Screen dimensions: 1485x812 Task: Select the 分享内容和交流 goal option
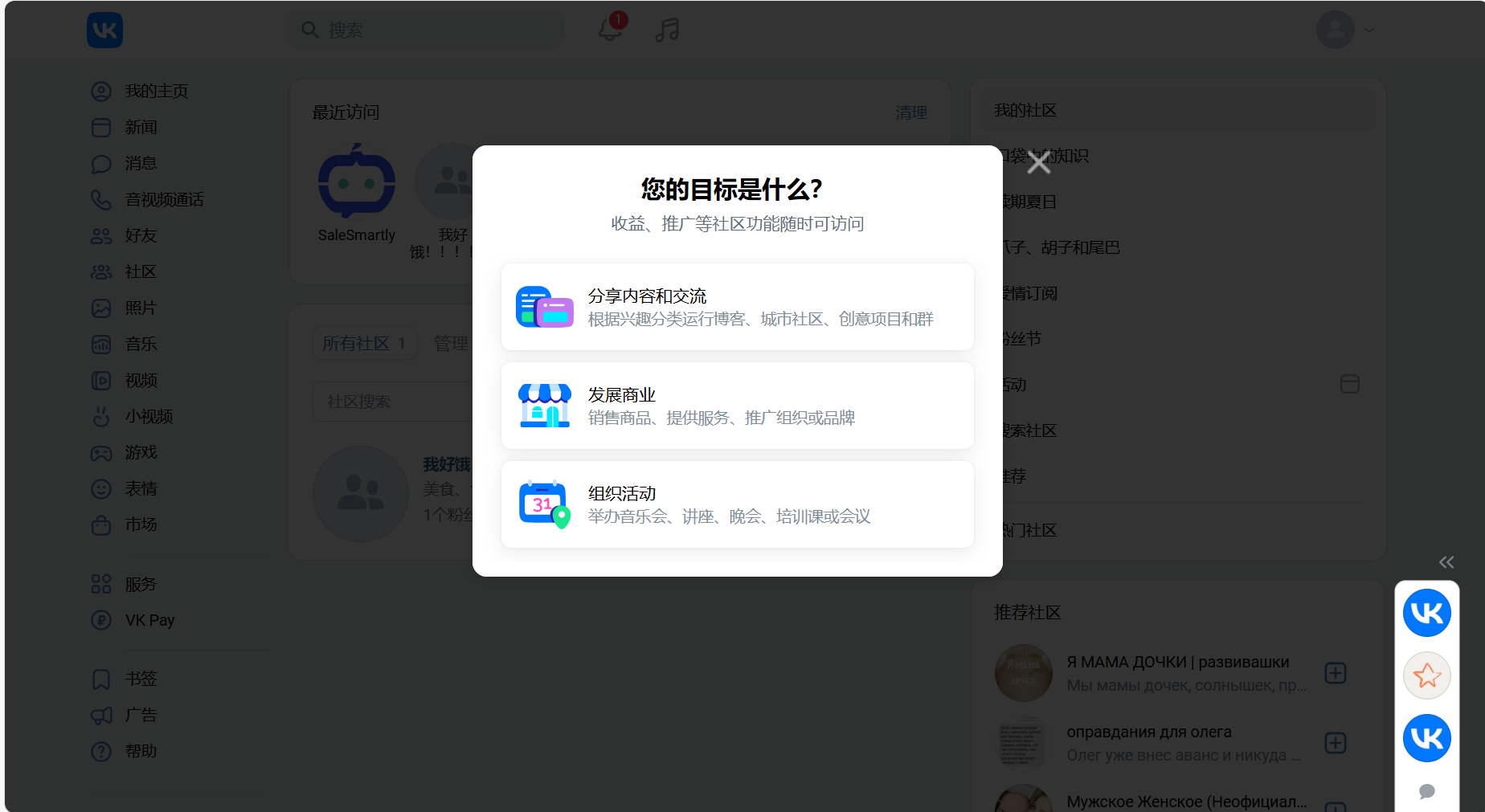(736, 306)
